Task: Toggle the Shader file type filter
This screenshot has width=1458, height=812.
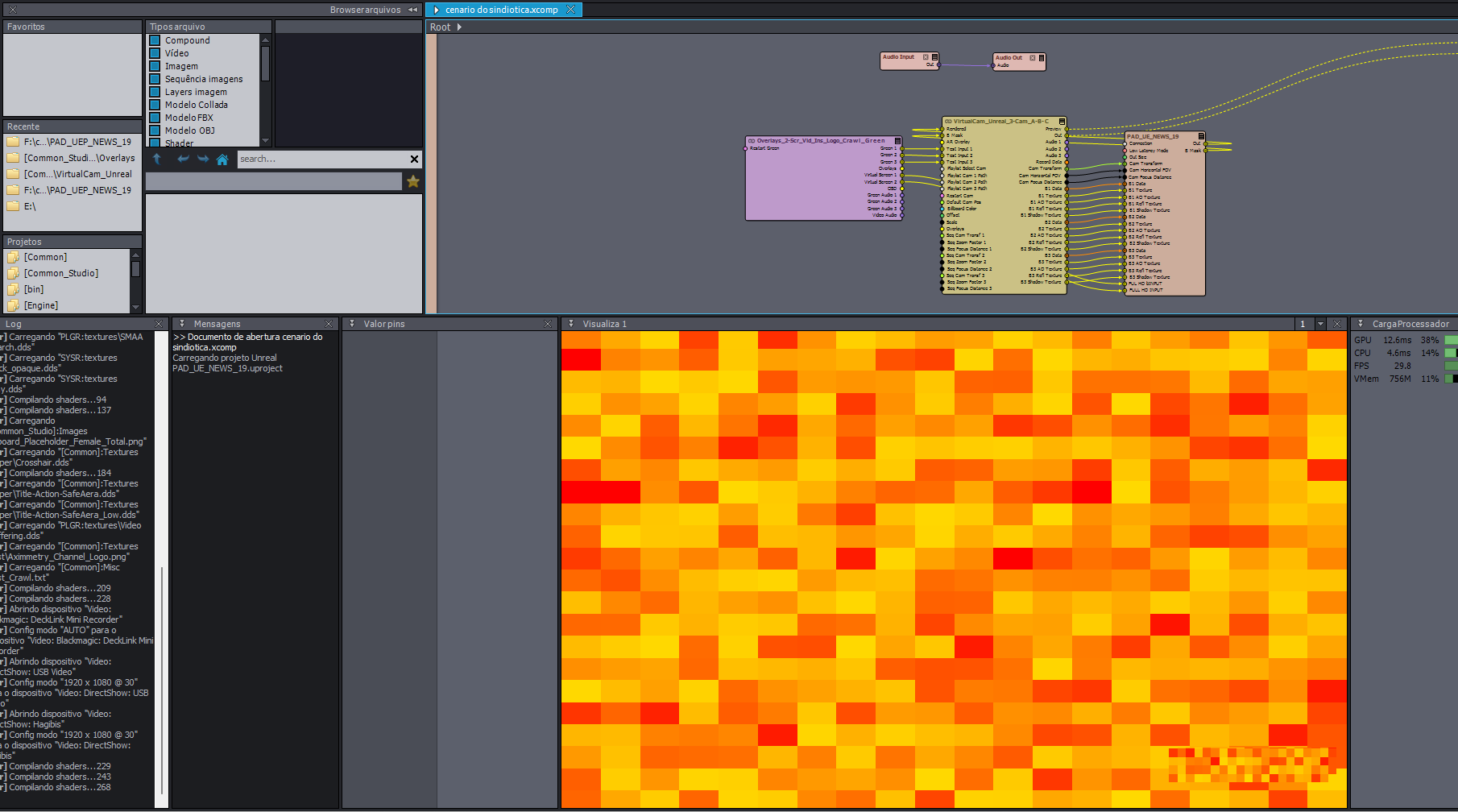Action: click(155, 143)
